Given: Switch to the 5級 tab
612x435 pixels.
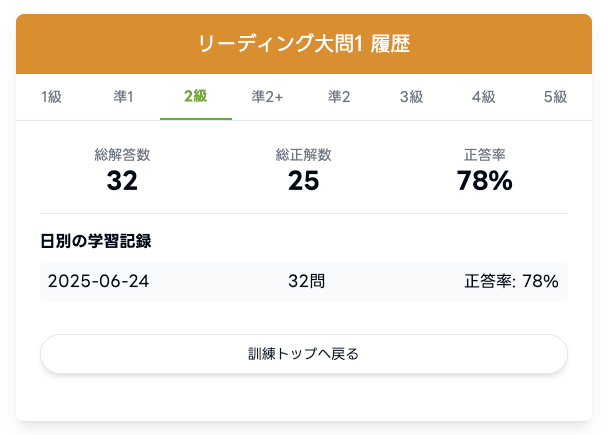Looking at the screenshot, I should (x=555, y=97).
